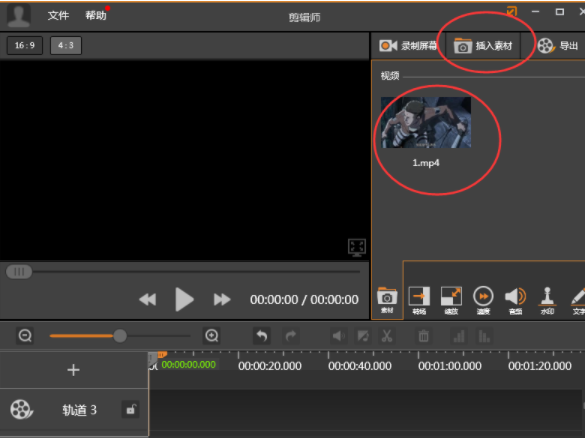Toggle the lock on 轨道 3

(131, 410)
